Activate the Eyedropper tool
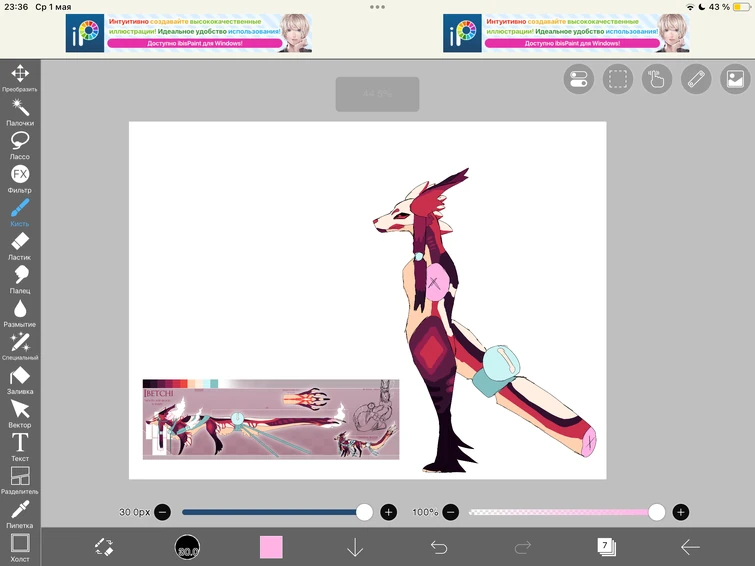This screenshot has width=755, height=566. (x=20, y=510)
